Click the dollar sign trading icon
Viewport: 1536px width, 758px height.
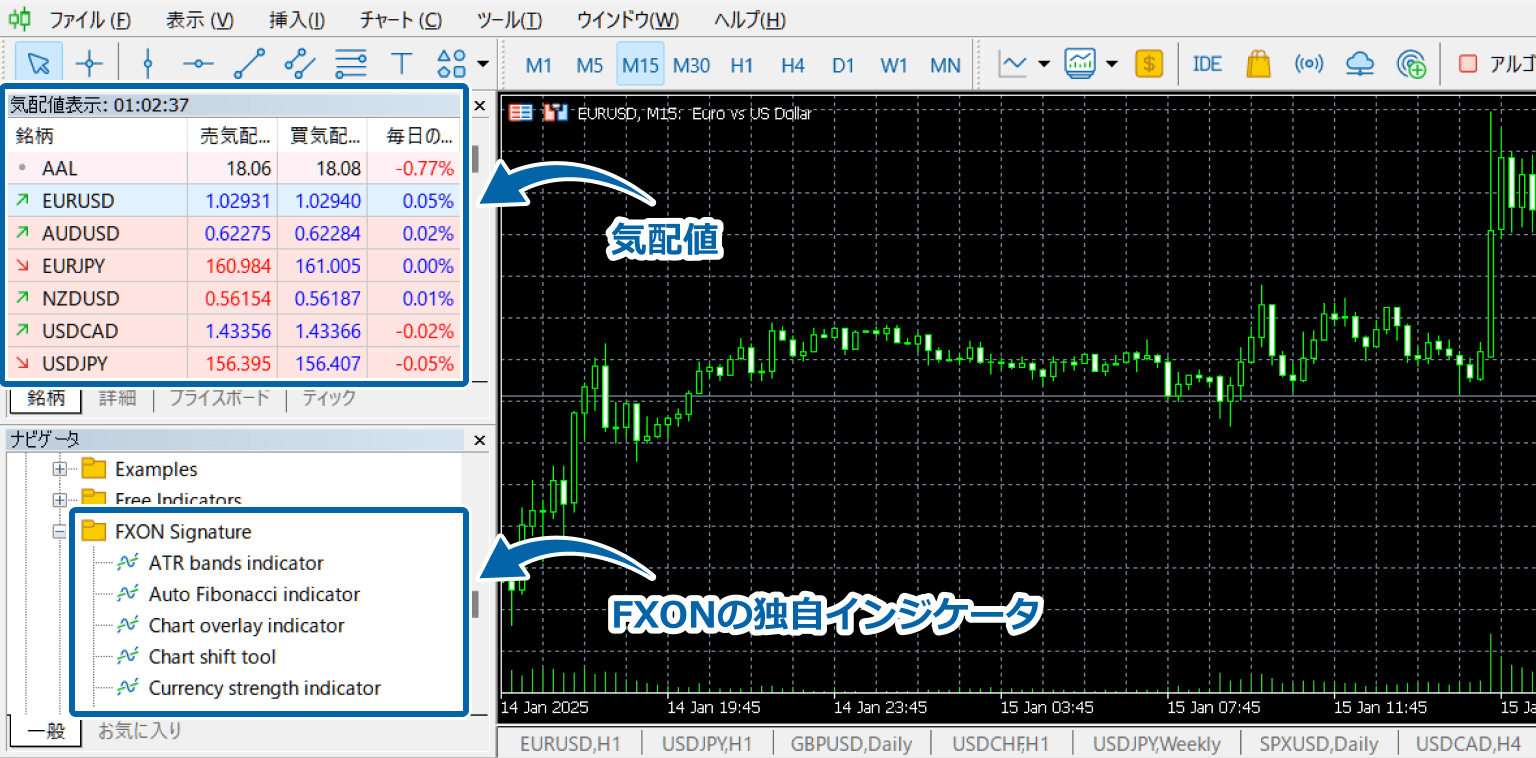click(x=1149, y=64)
